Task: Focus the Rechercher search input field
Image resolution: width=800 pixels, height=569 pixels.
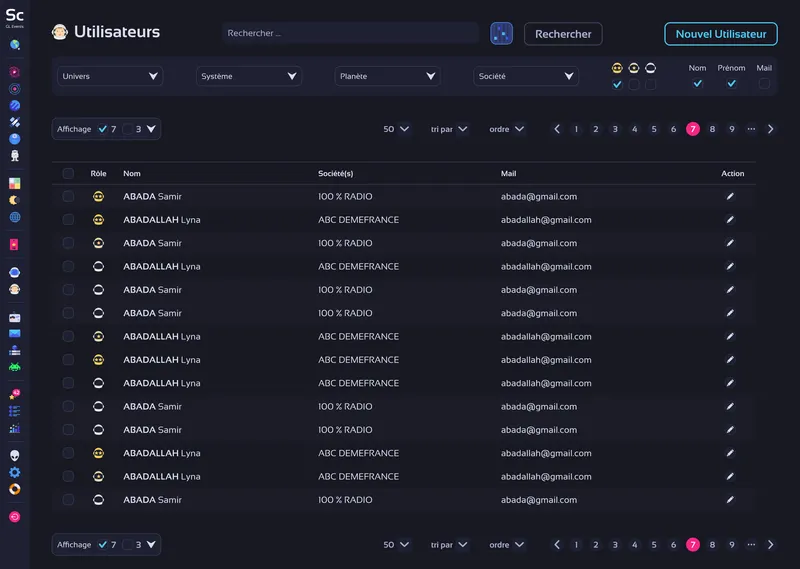Action: coord(350,34)
